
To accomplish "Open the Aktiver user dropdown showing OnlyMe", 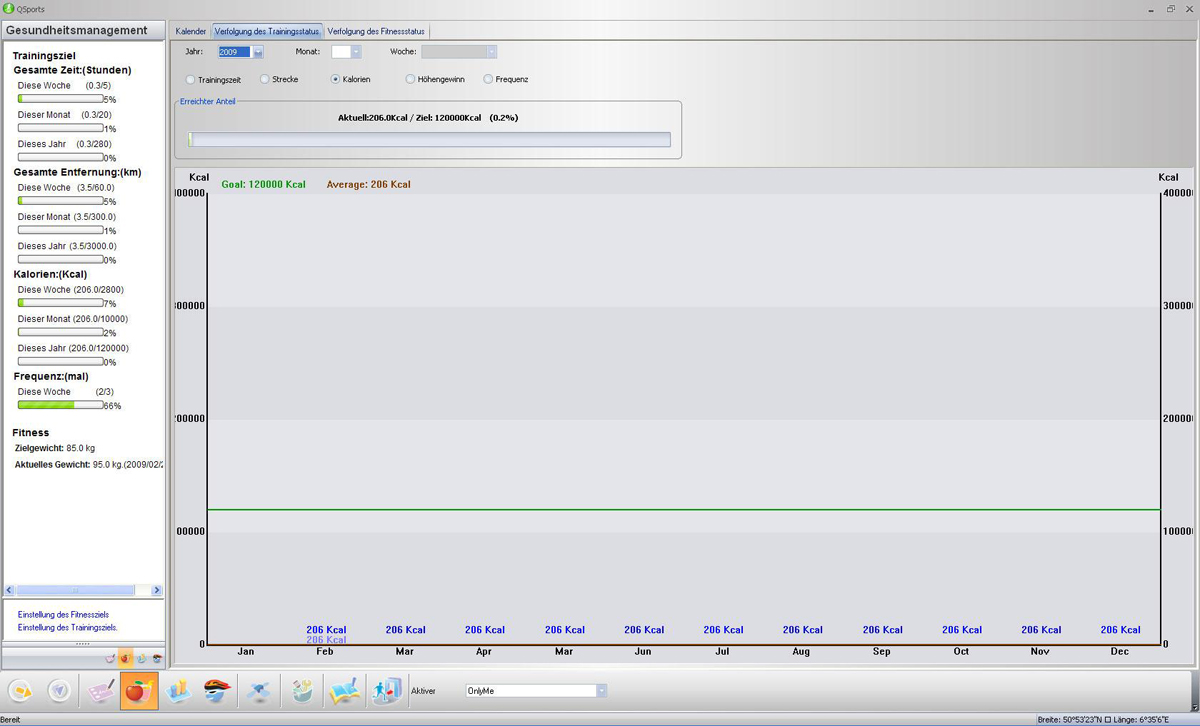I will (601, 691).
